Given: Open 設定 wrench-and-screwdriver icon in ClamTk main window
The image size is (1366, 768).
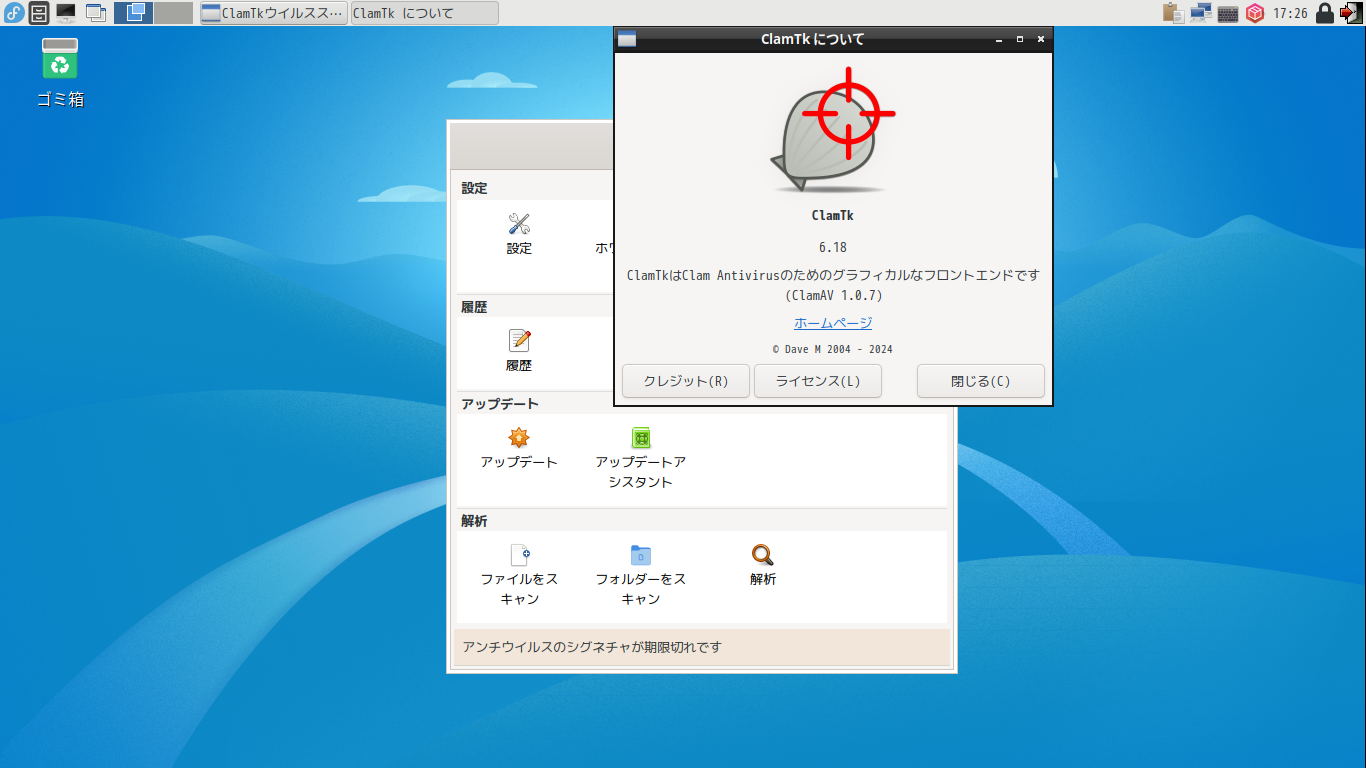Looking at the screenshot, I should pyautogui.click(x=519, y=224).
